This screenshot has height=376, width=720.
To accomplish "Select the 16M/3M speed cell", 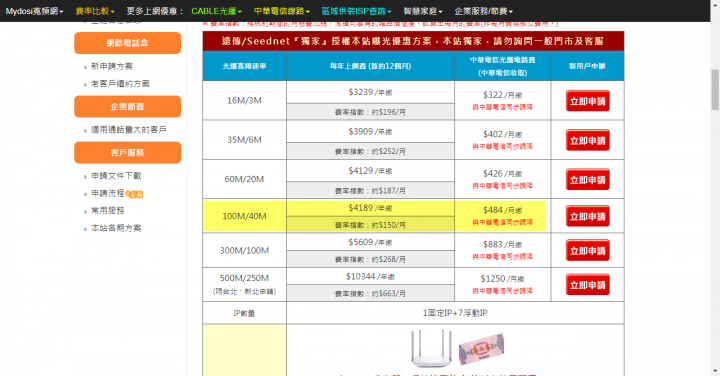I will pyautogui.click(x=244, y=101).
